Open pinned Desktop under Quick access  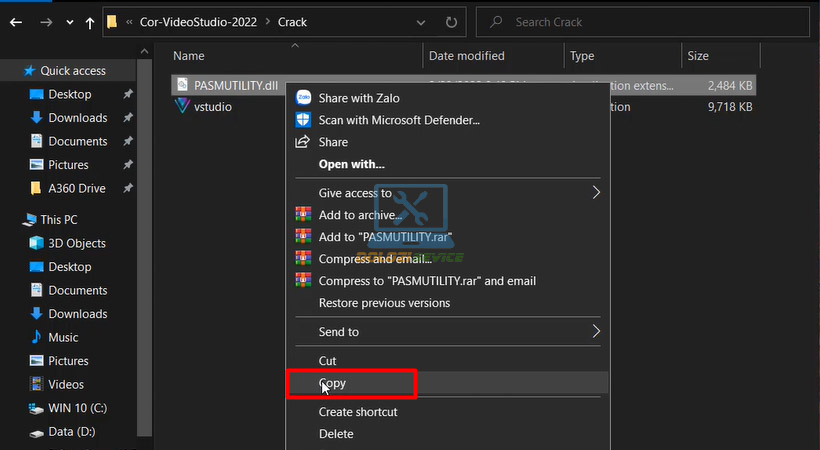click(70, 94)
